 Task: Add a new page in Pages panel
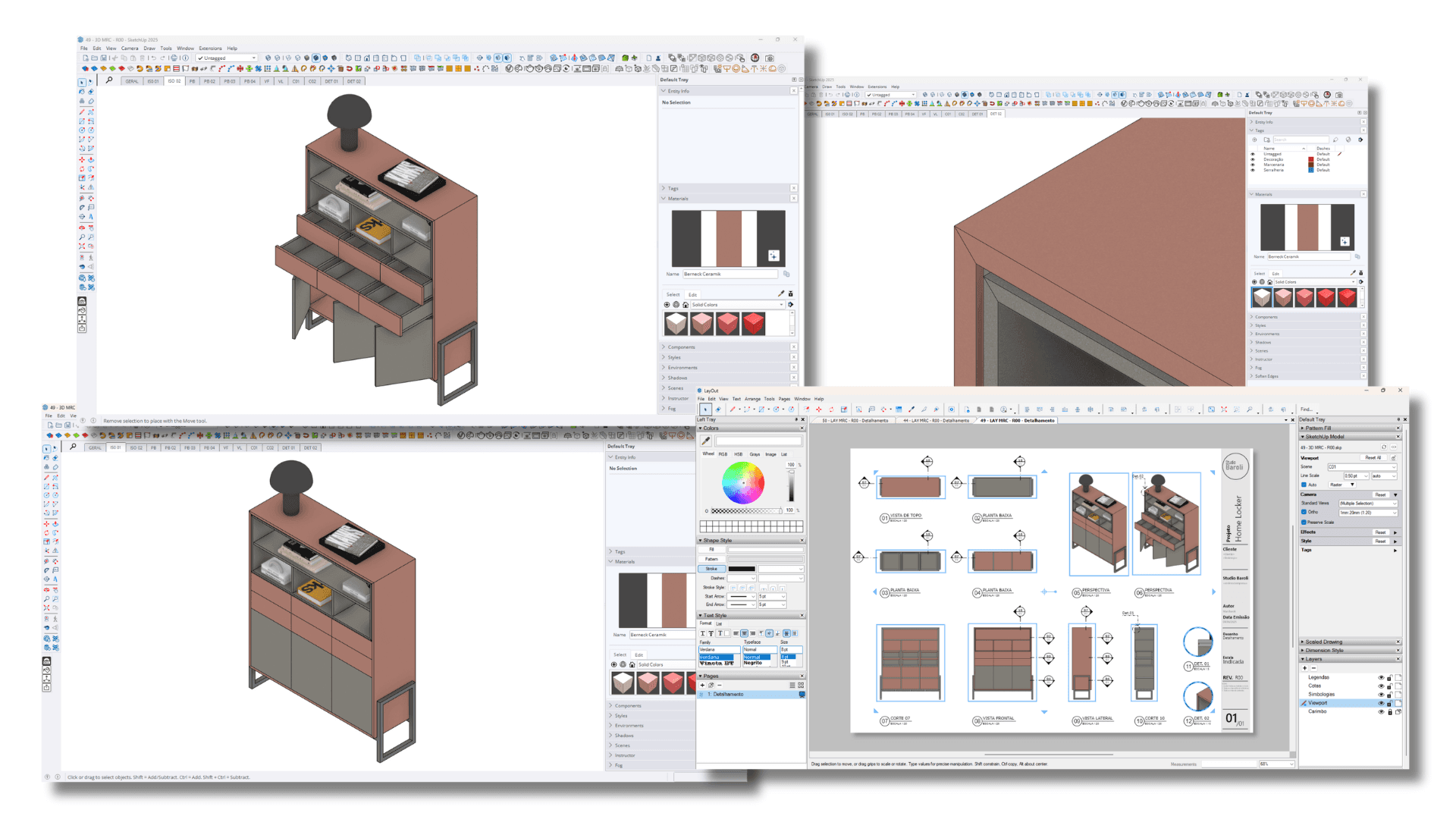[x=702, y=685]
